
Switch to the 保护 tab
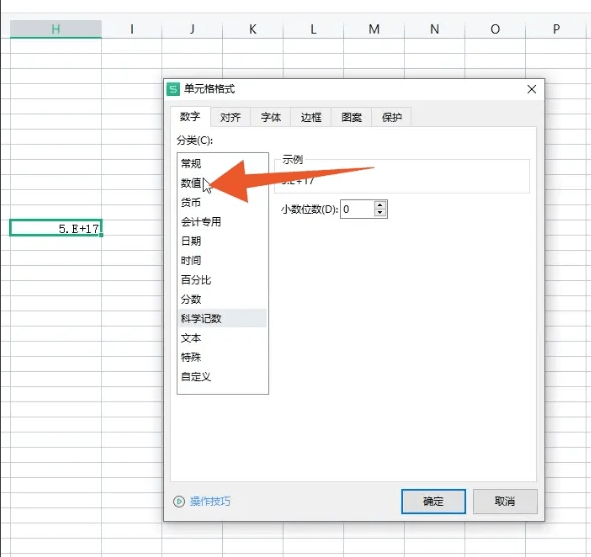coord(392,117)
